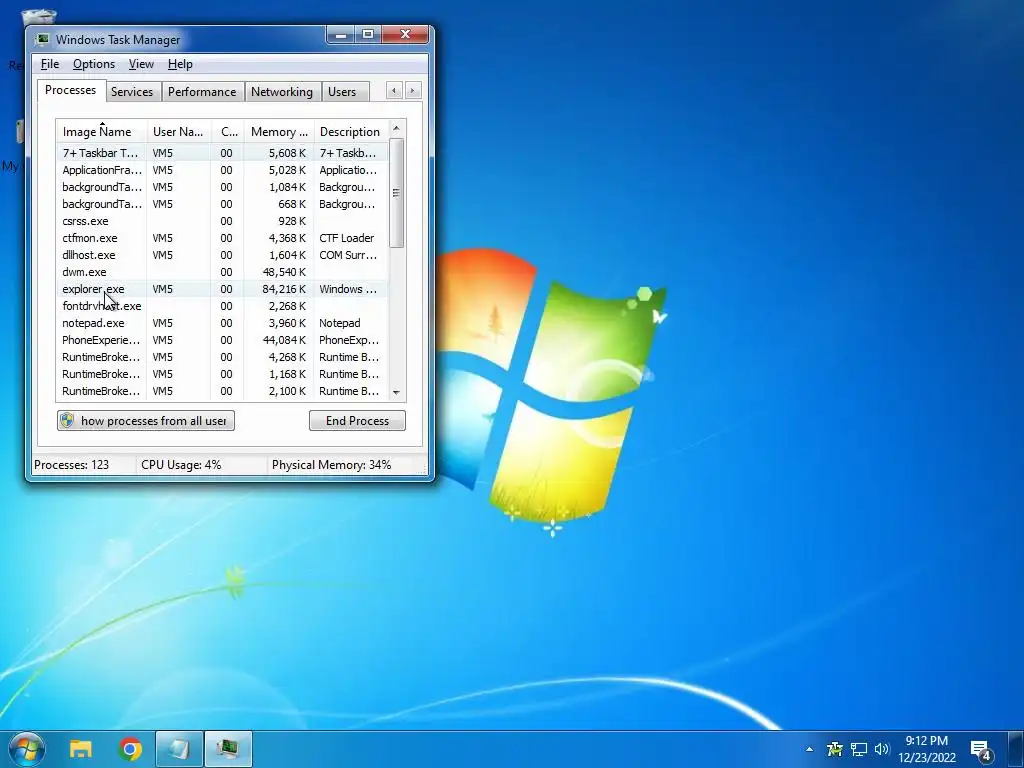Open the Options menu
Image resolution: width=1024 pixels, height=768 pixels.
click(93, 64)
